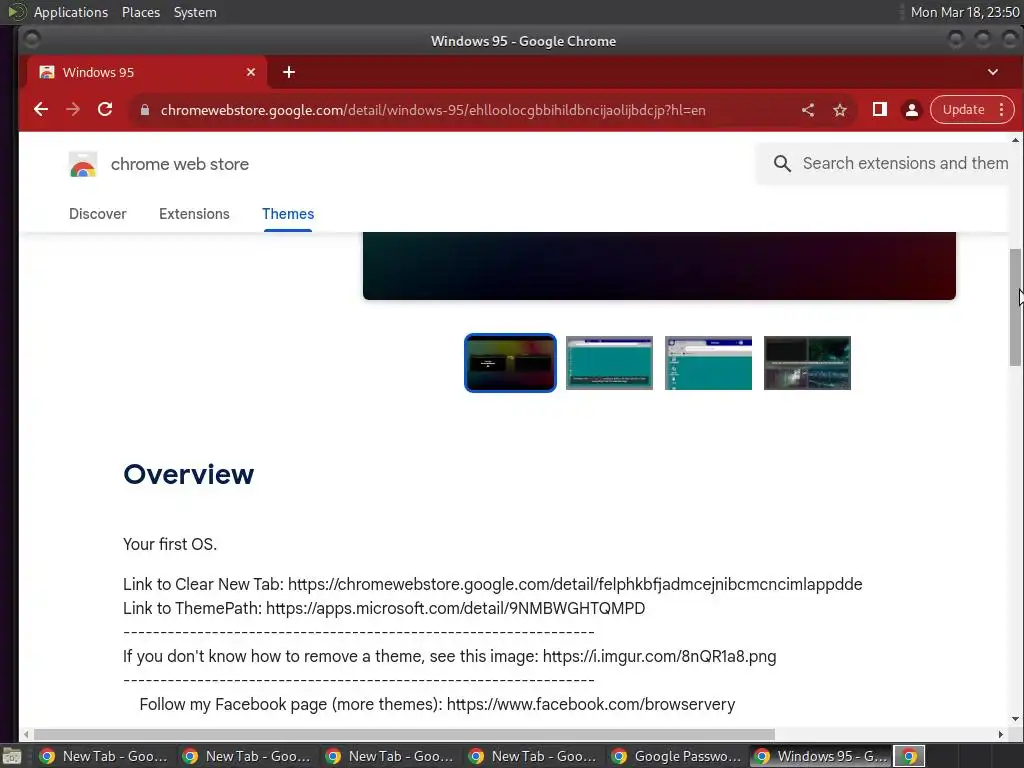
Task: Switch to the Themes tab
Action: 288,214
